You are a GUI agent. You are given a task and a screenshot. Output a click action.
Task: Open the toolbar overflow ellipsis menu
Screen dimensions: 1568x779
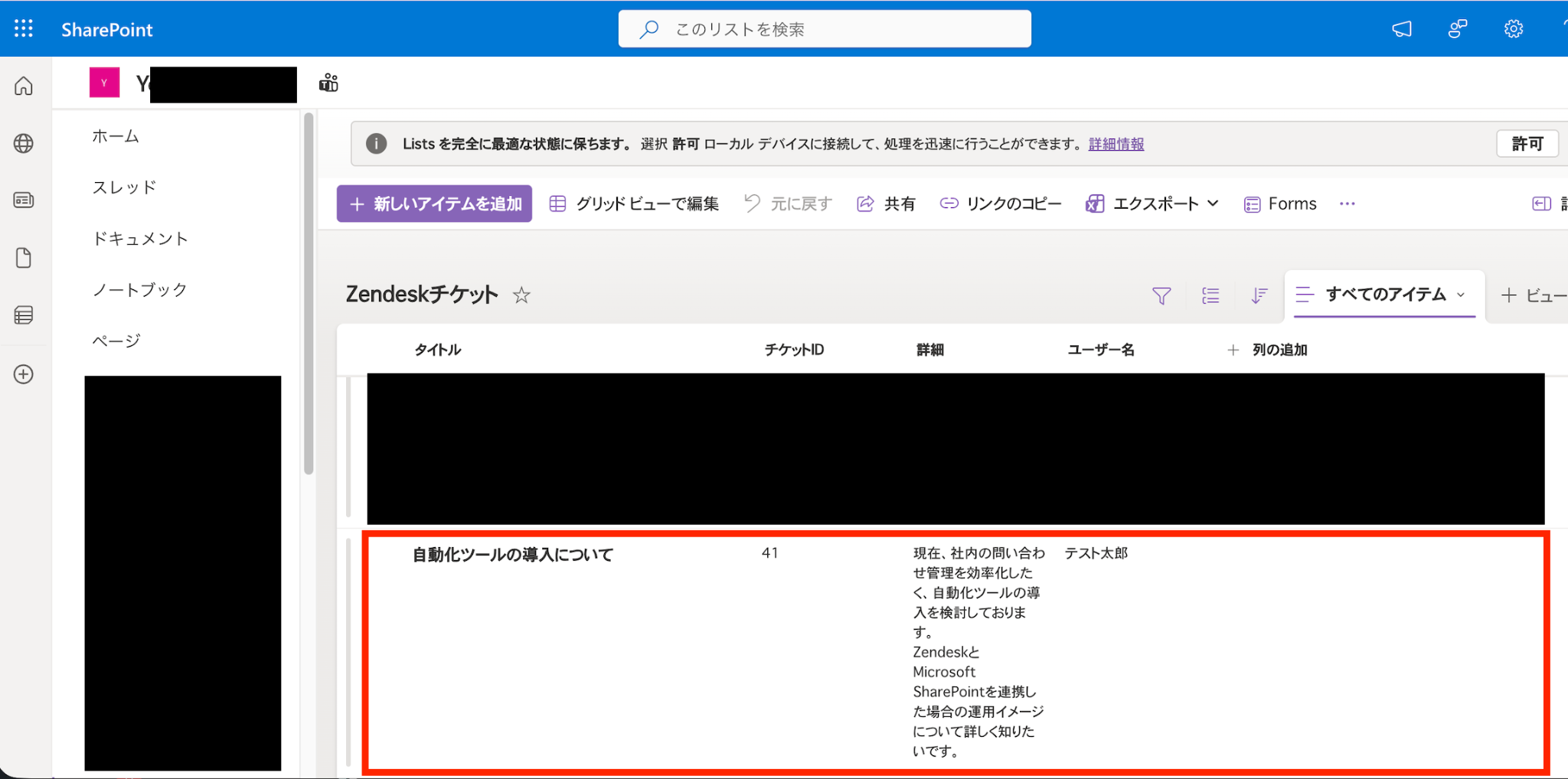(1347, 204)
